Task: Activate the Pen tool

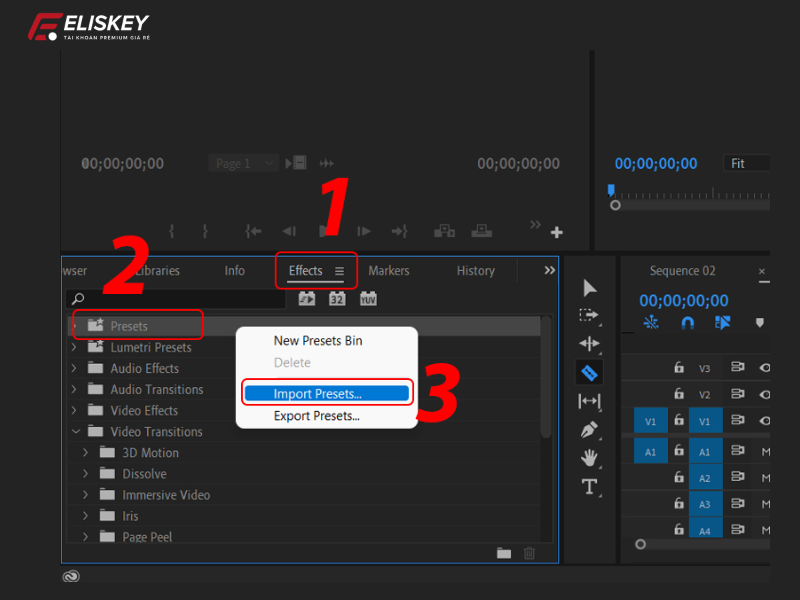Action: 589,428
